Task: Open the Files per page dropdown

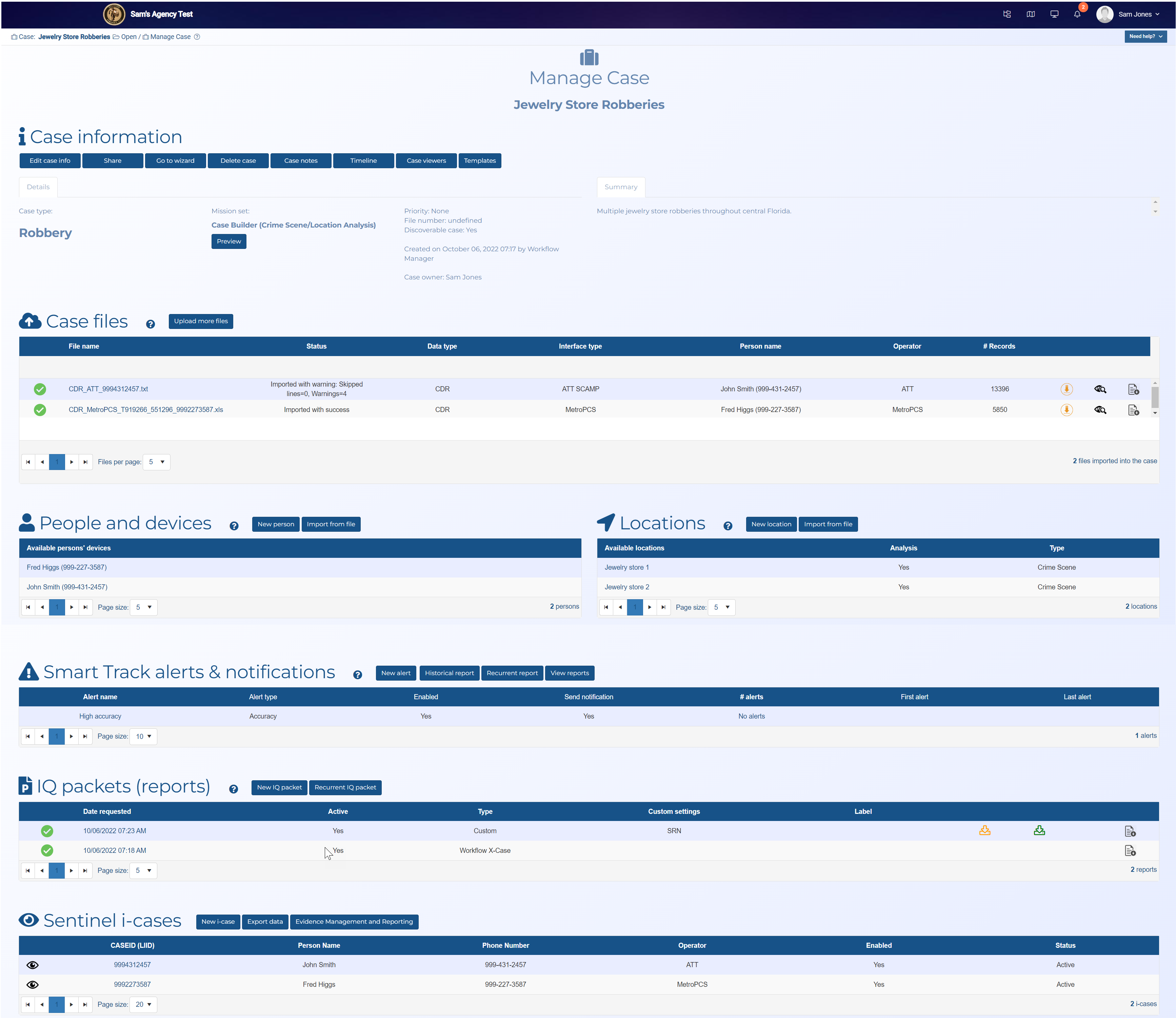Action: pos(157,462)
